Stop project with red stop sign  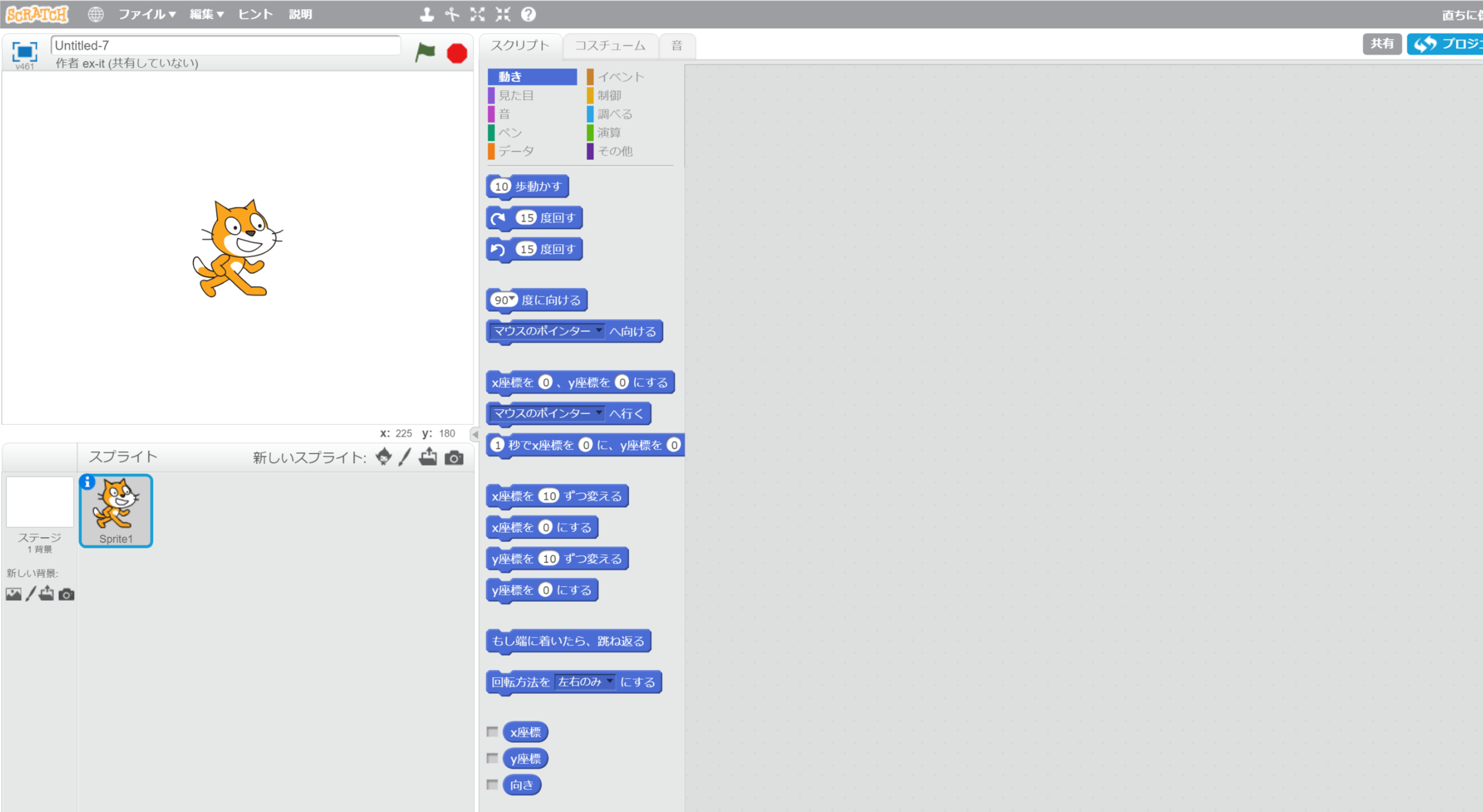[x=457, y=53]
